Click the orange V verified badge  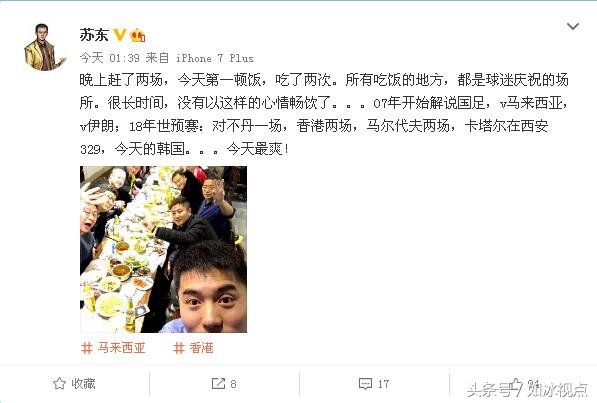120,35
